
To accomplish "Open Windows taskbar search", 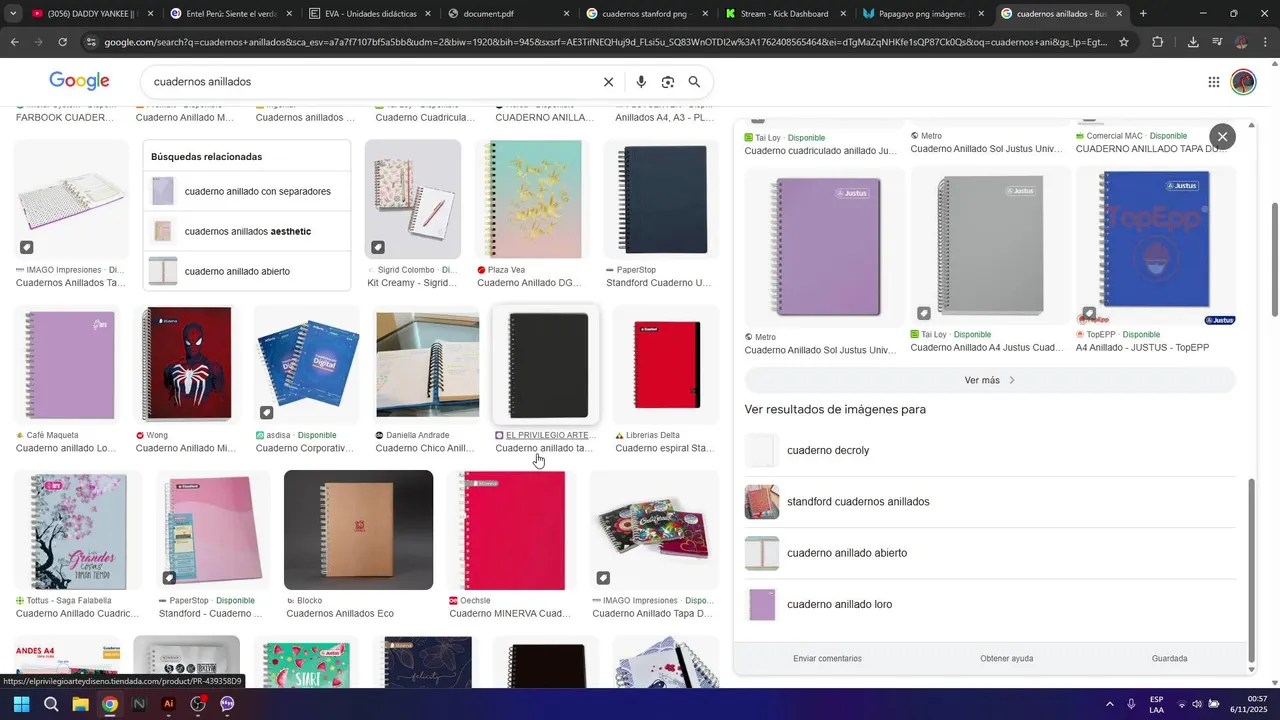I will [x=51, y=704].
